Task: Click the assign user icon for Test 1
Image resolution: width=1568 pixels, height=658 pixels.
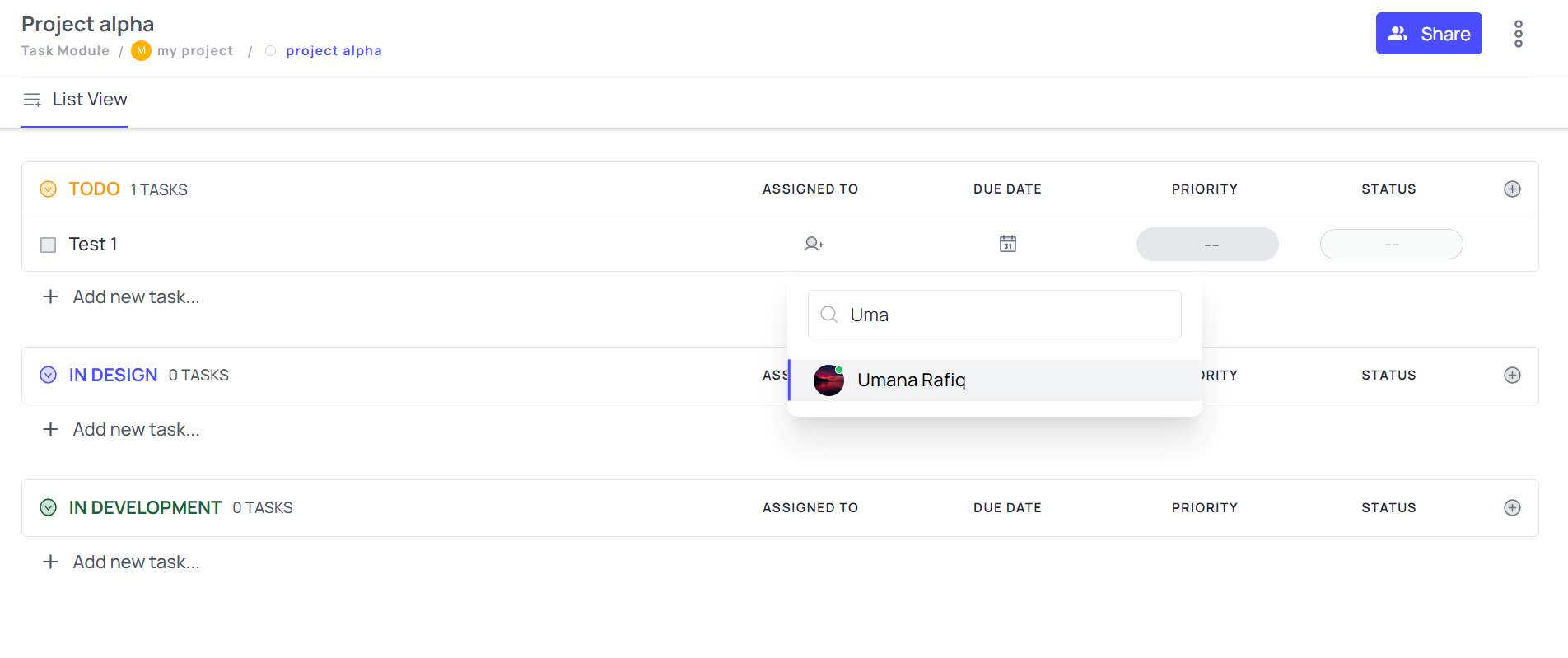Action: coord(814,244)
